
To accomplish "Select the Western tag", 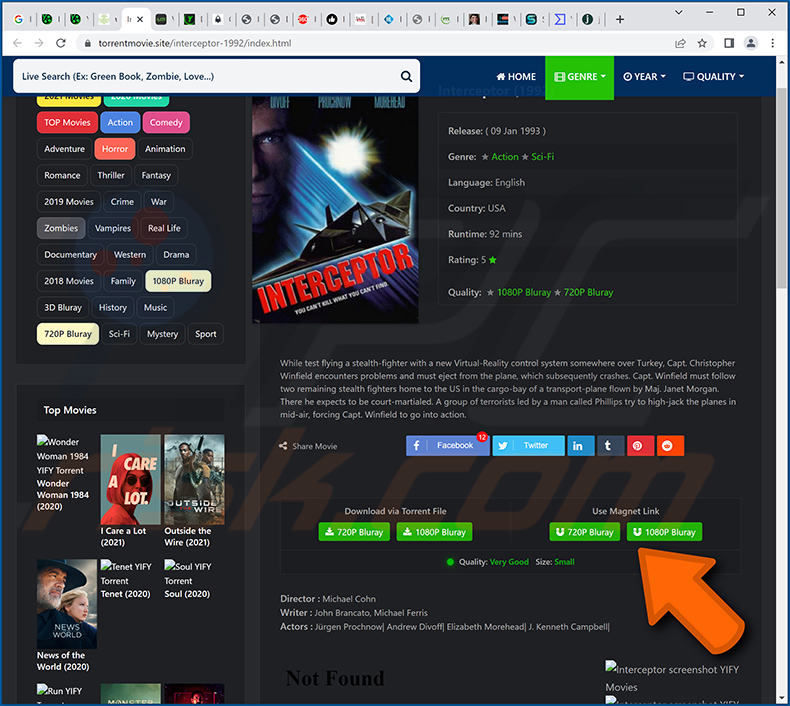I will click(129, 254).
